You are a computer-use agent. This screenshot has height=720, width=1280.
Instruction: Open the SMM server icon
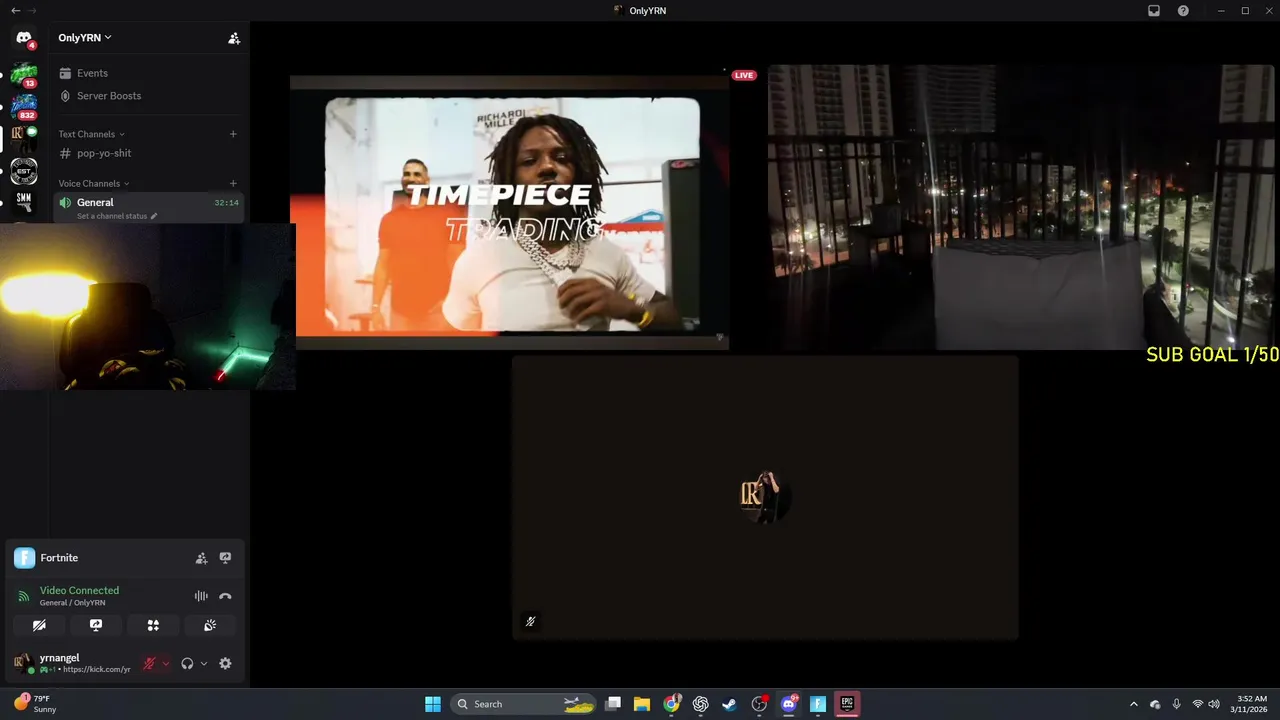[x=24, y=201]
